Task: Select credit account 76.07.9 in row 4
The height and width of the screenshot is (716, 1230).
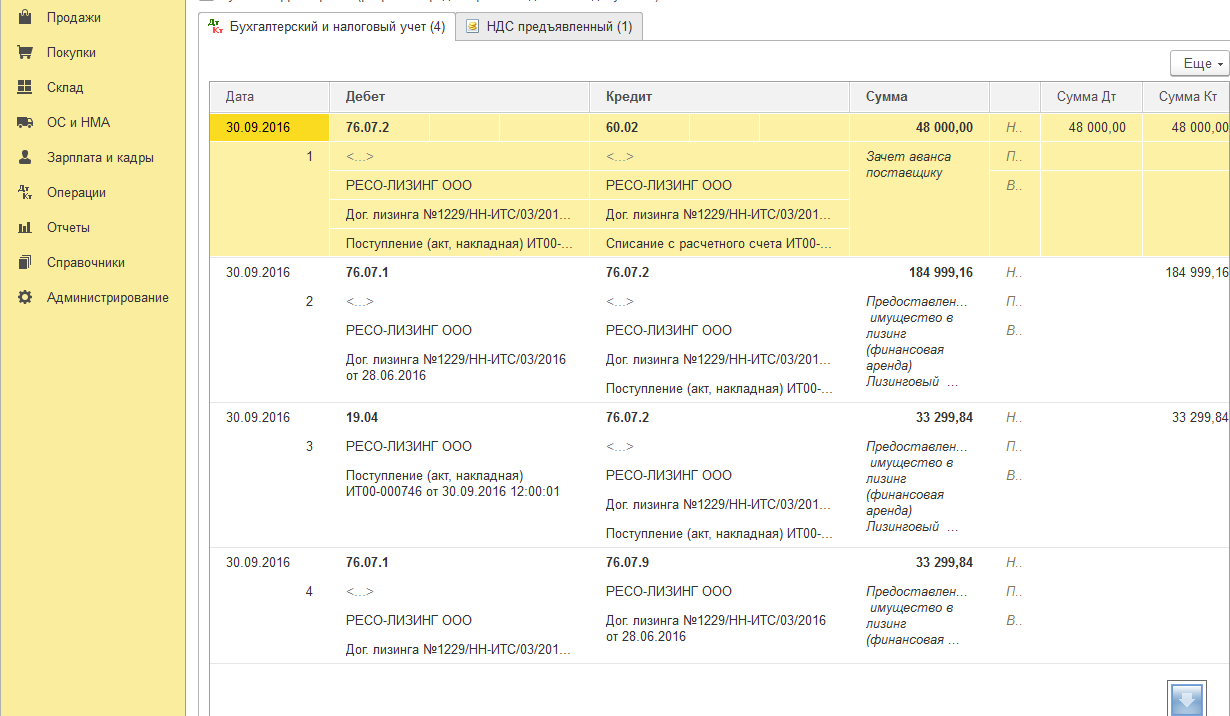Action: [628, 562]
